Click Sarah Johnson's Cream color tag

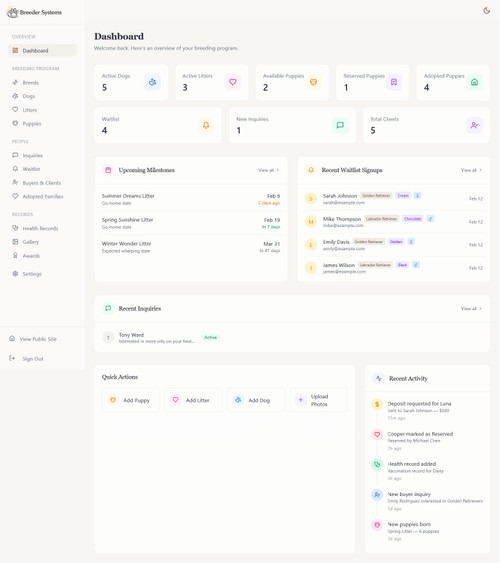(x=403, y=196)
